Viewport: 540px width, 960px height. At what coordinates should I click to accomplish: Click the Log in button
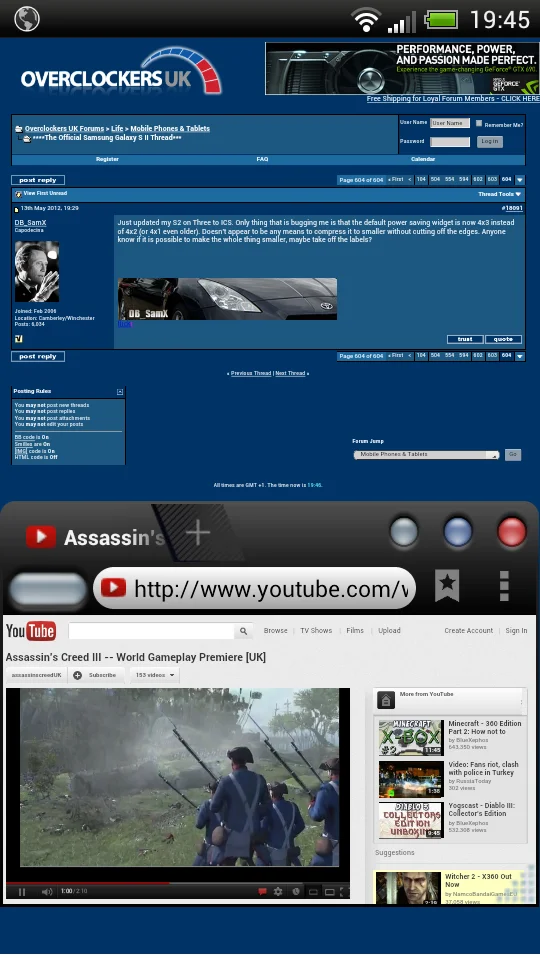tap(489, 141)
